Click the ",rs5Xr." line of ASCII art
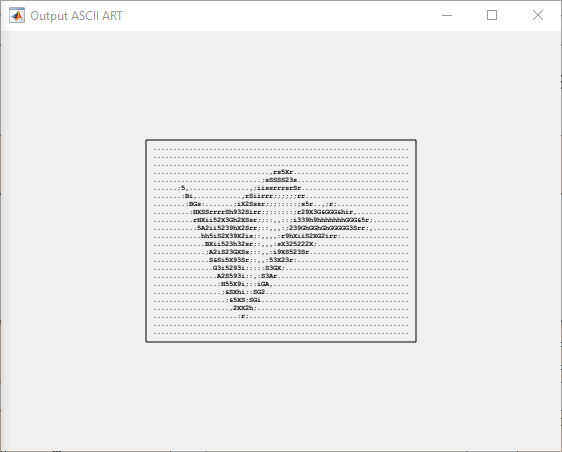 pyautogui.click(x=283, y=172)
